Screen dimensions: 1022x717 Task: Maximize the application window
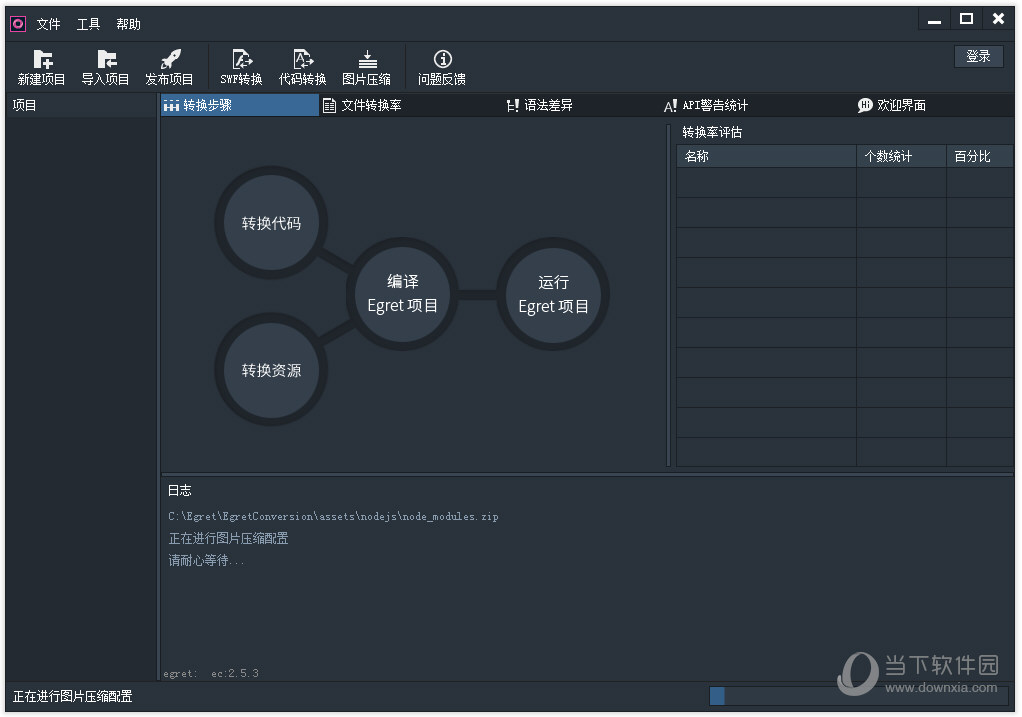pos(967,20)
